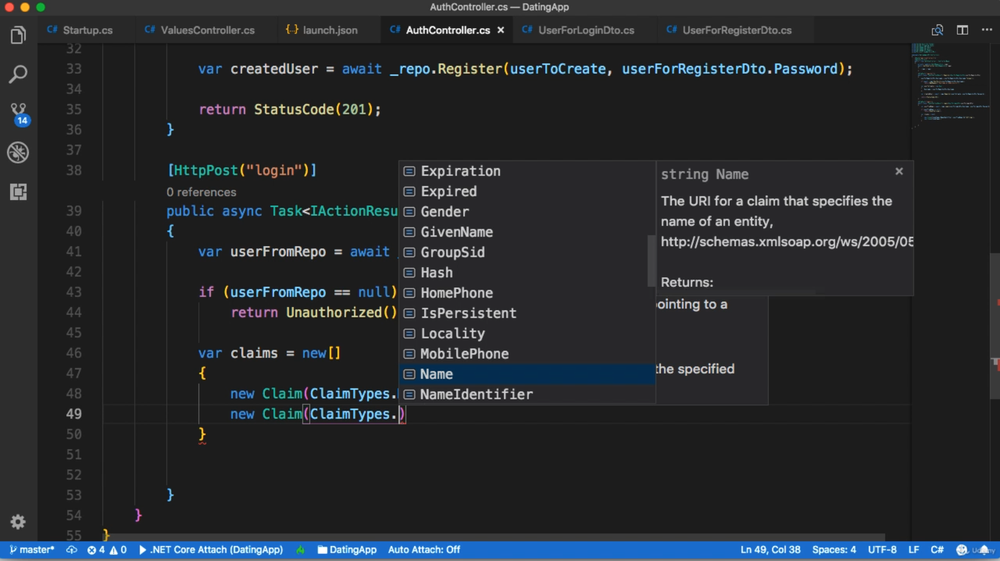Open the Debug view in activity bar
1000x561 pixels.
click(x=18, y=152)
